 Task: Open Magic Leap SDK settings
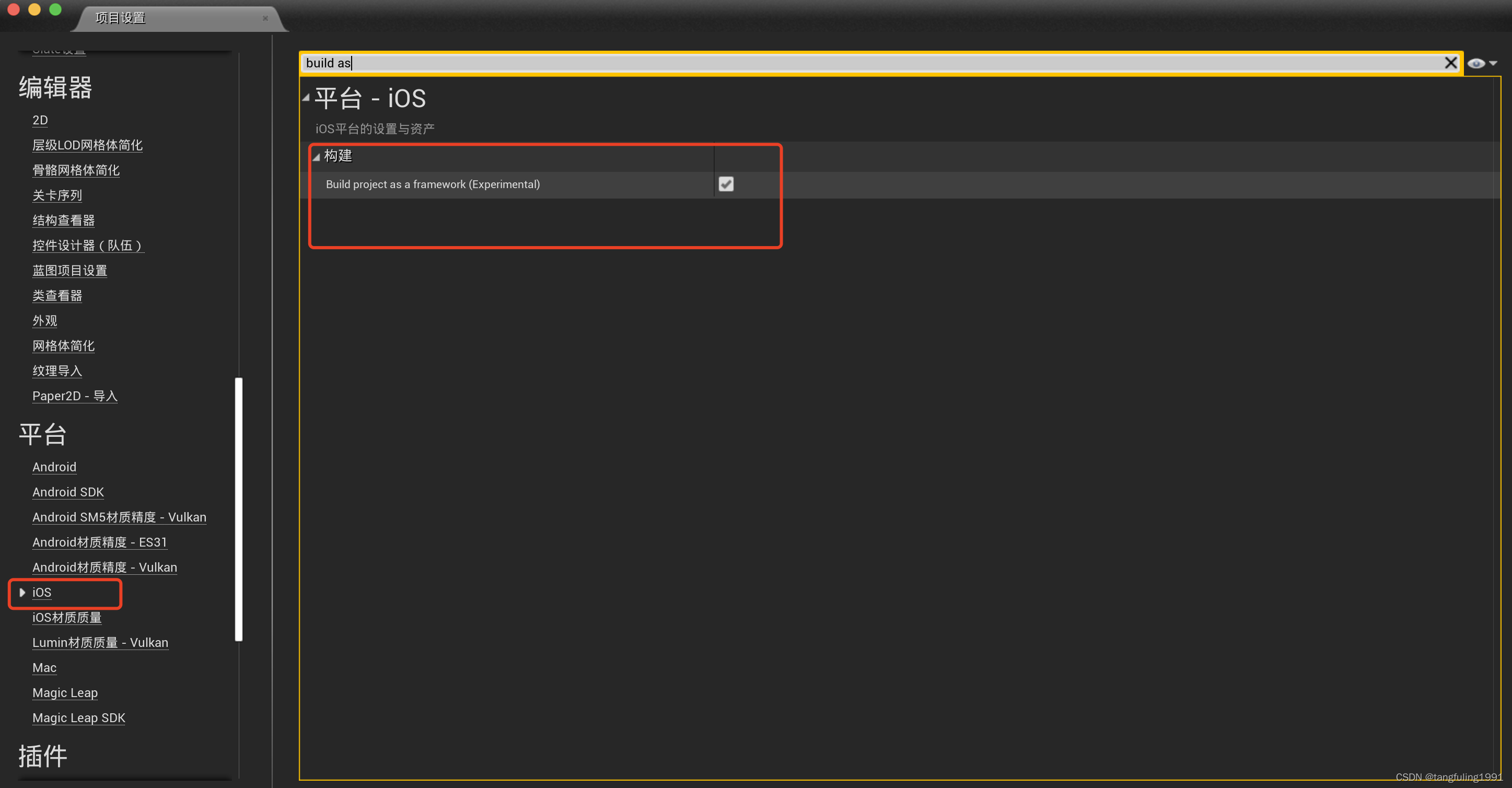(79, 718)
